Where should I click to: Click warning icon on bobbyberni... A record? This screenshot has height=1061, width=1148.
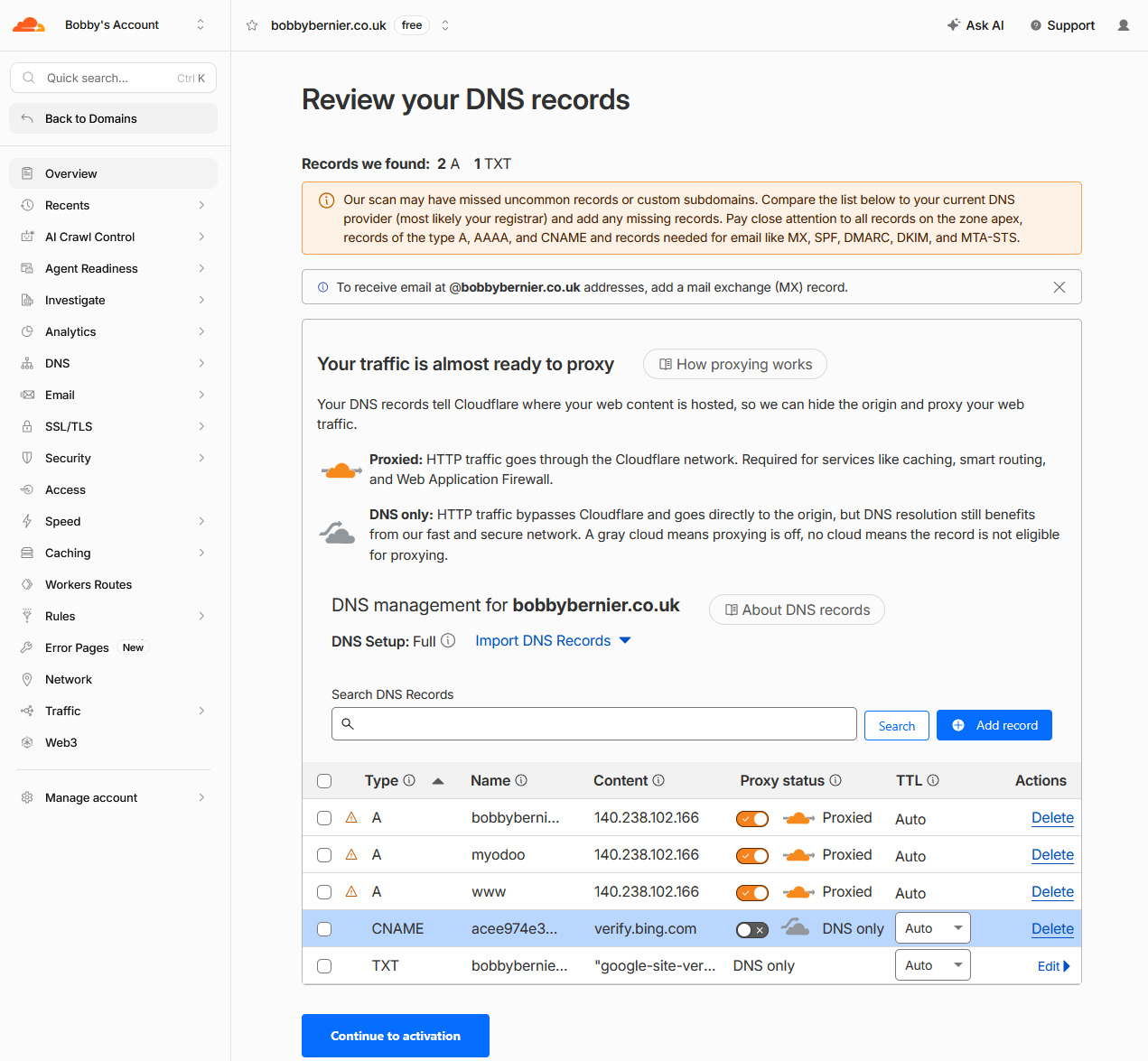tap(351, 817)
